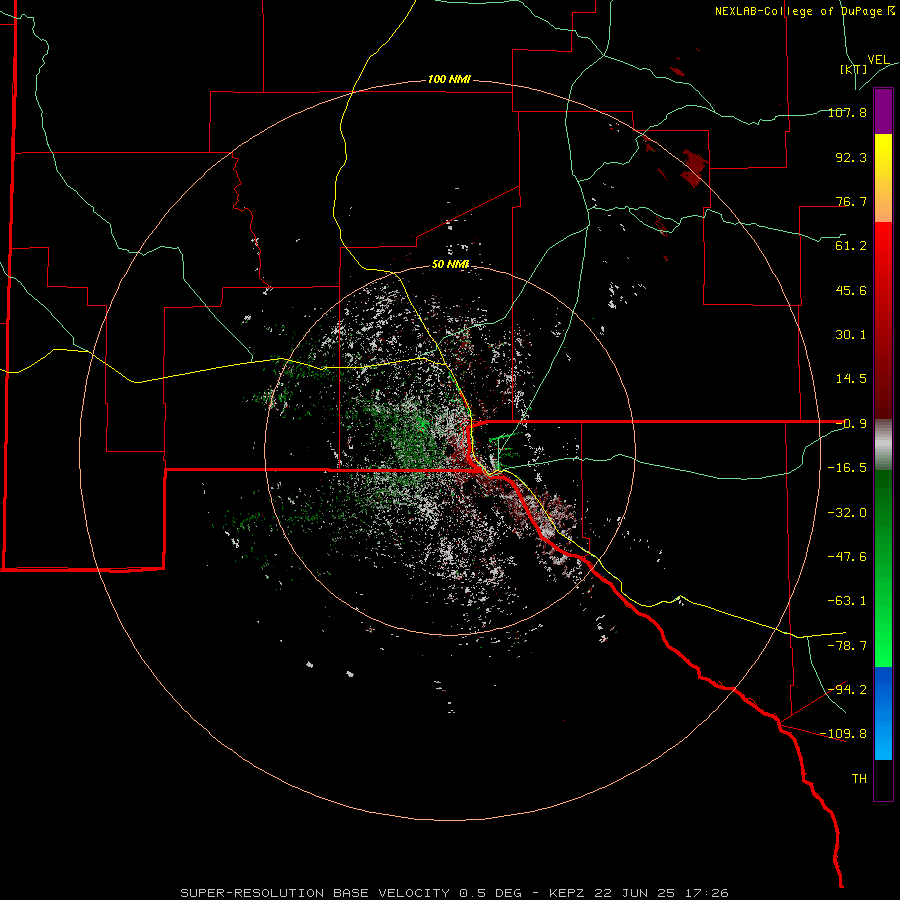Click the 100 NMI range ring label
Screen dimensions: 900x900
click(x=449, y=79)
